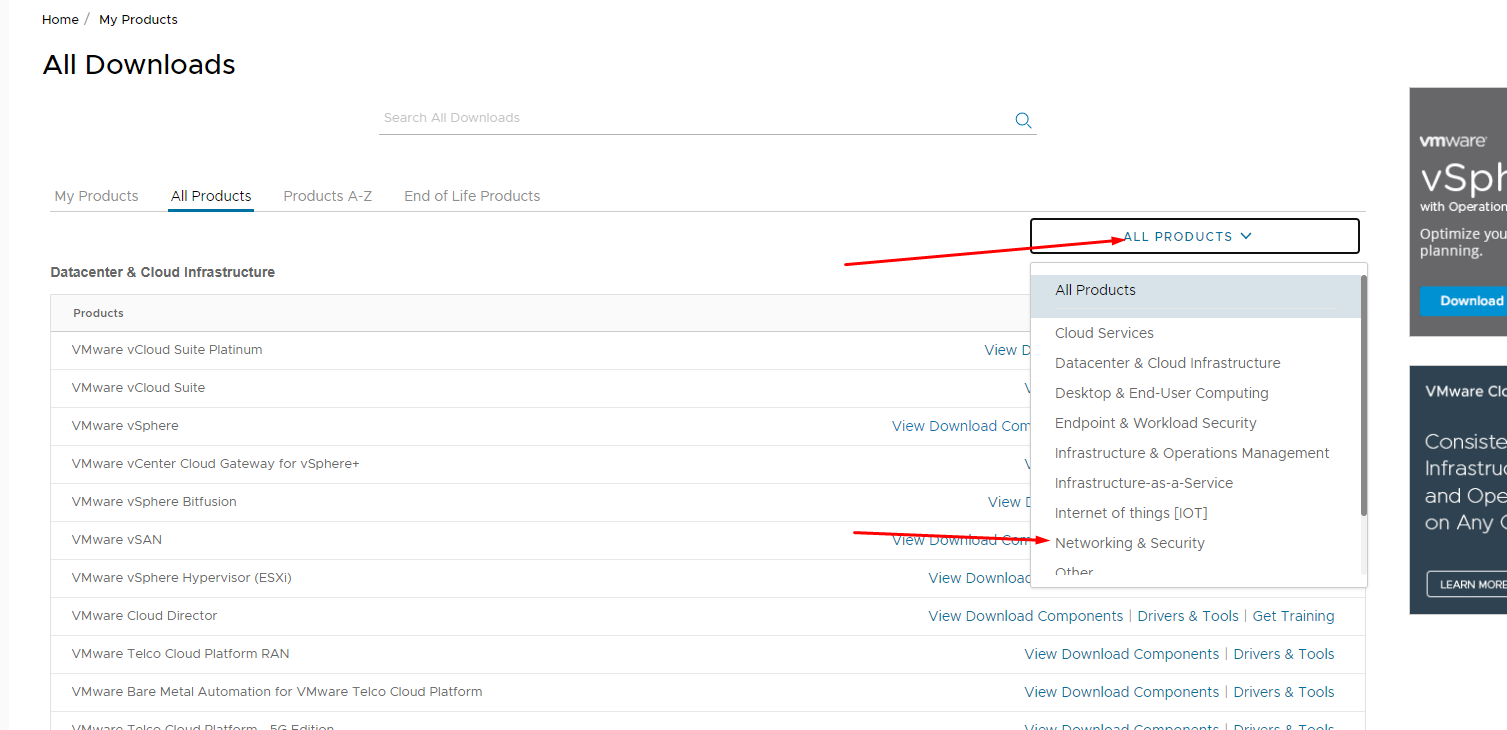View Download Components for vSphere Hypervisor (ESXi)
The width and height of the screenshot is (1507, 730).
(x=979, y=578)
